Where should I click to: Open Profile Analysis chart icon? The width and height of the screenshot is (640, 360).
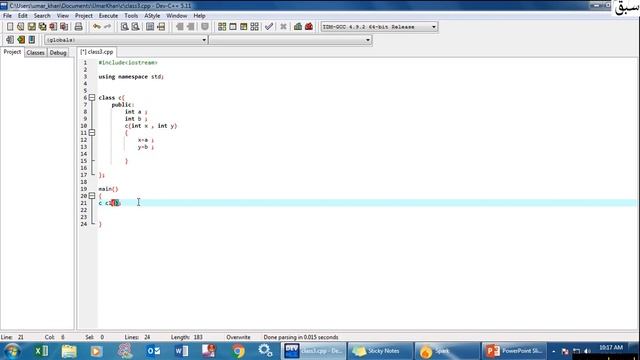(x=298, y=27)
